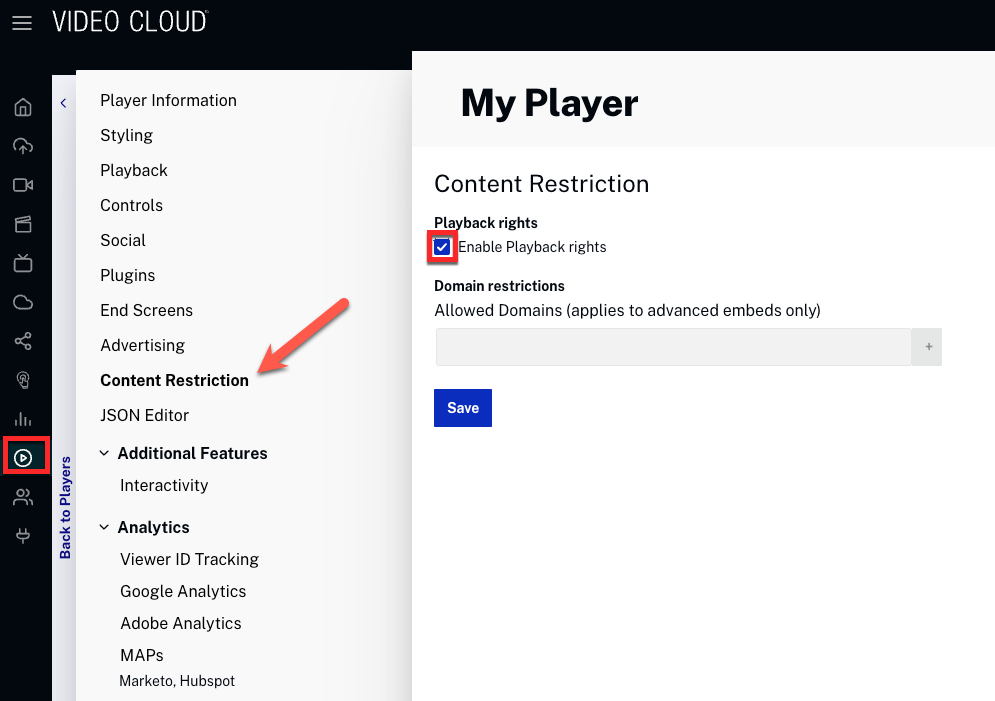Open the Social share icon in sidebar
995x701 pixels.
[x=23, y=342]
